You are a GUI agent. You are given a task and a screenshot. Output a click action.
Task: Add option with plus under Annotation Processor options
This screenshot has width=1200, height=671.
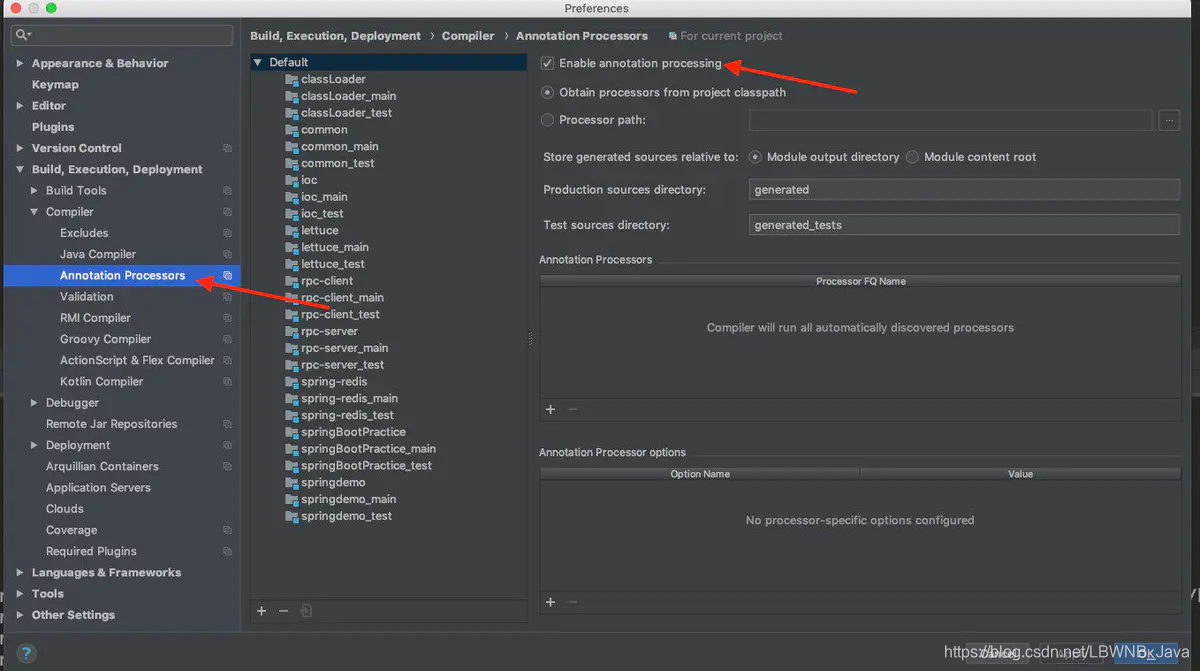[550, 602]
